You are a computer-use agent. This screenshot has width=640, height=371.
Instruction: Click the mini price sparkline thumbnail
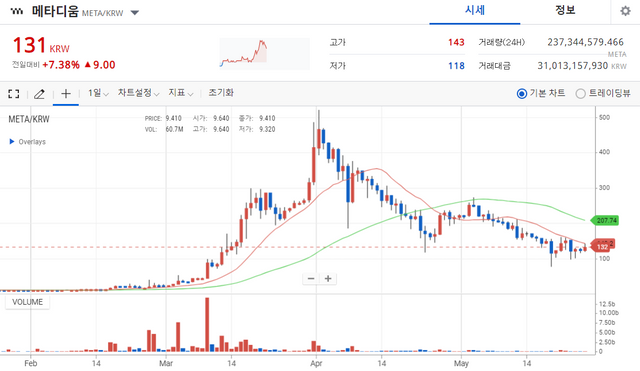point(264,53)
